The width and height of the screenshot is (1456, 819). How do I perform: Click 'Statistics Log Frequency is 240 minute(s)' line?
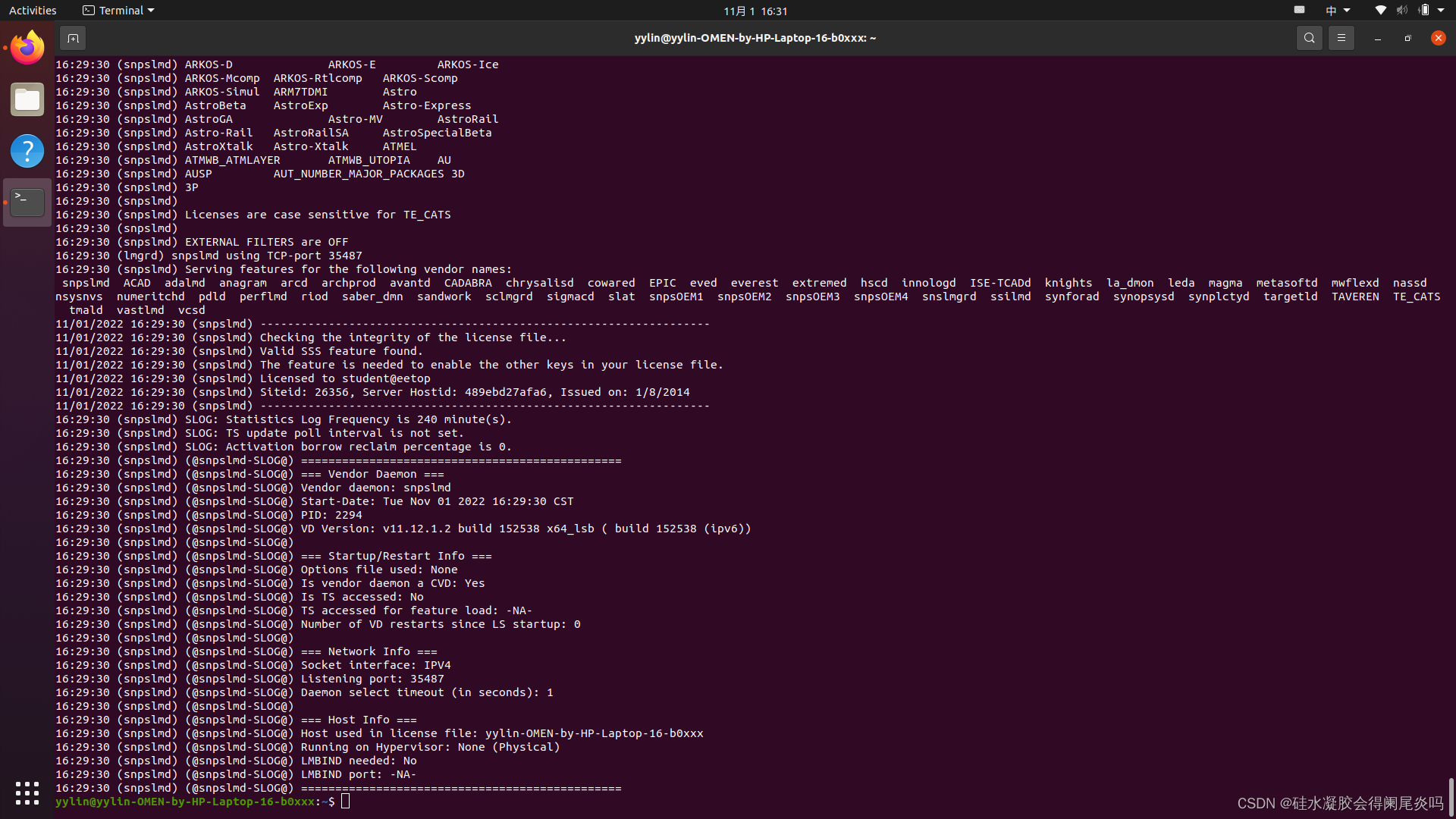[284, 419]
